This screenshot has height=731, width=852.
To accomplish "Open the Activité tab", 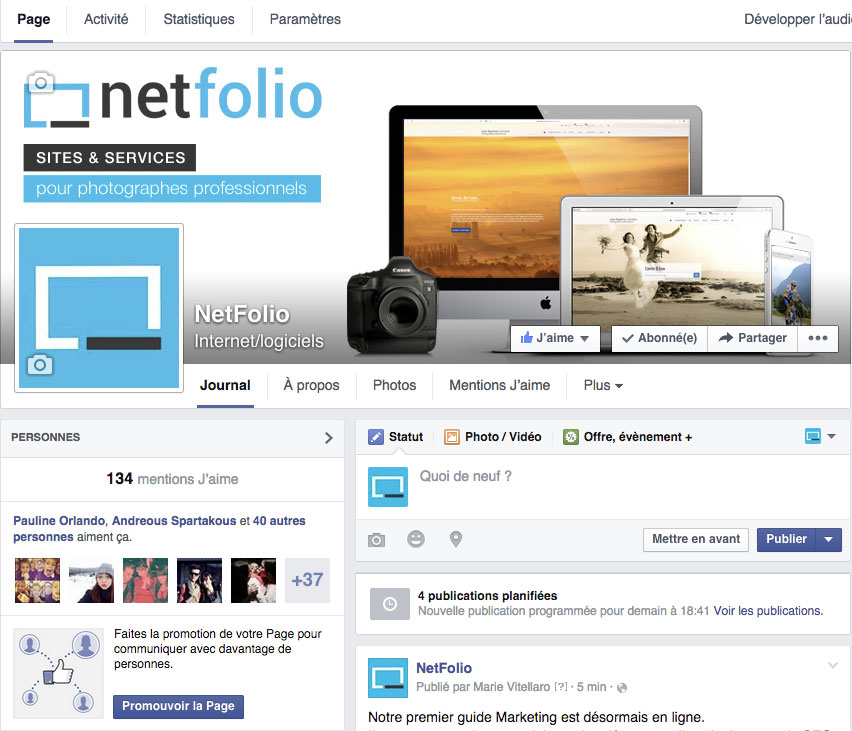I will [106, 20].
